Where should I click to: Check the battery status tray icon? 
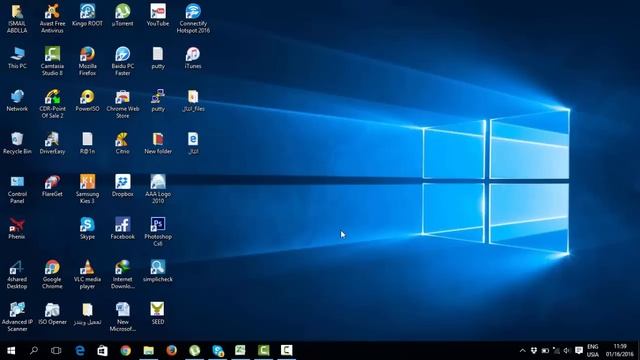545,351
